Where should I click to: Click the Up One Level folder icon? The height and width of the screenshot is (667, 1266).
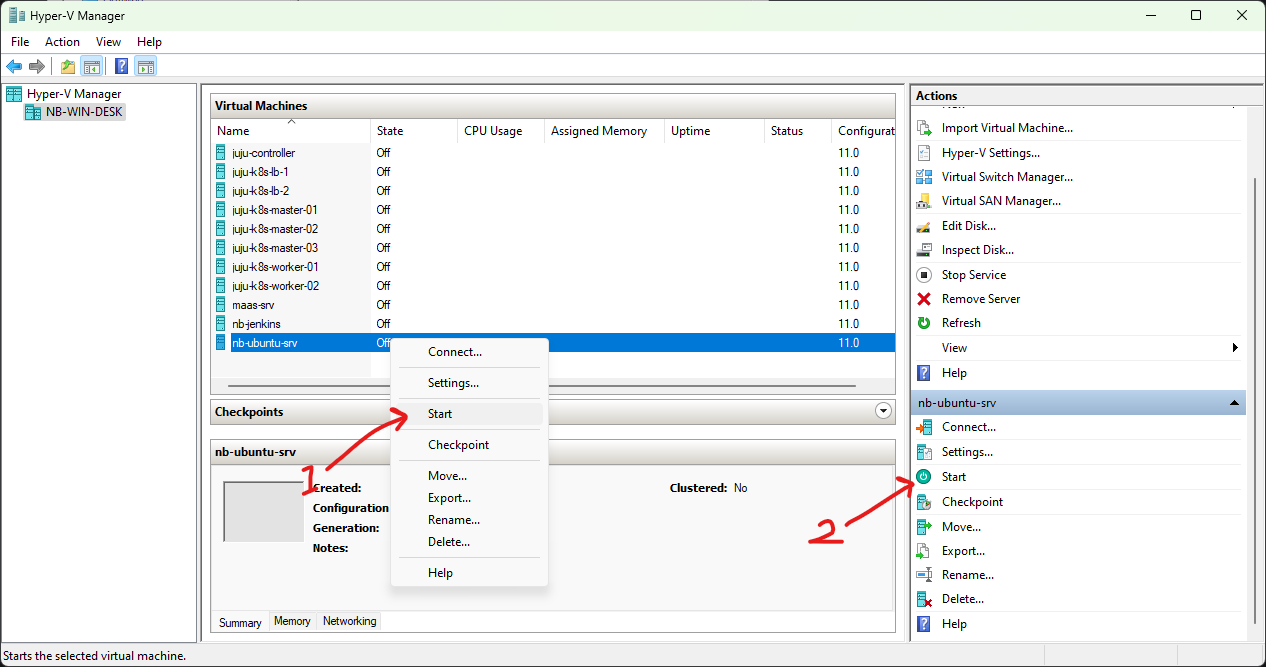pos(67,67)
